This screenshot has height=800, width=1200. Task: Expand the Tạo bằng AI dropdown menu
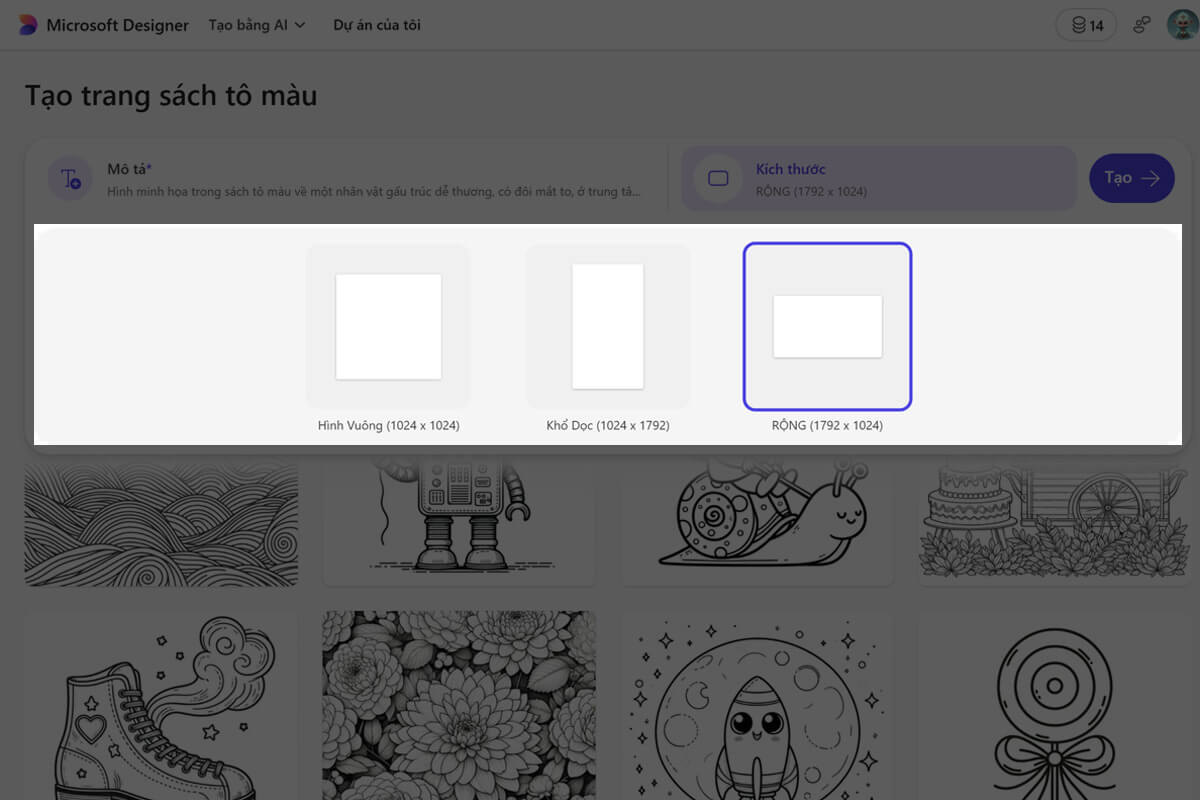coord(256,25)
